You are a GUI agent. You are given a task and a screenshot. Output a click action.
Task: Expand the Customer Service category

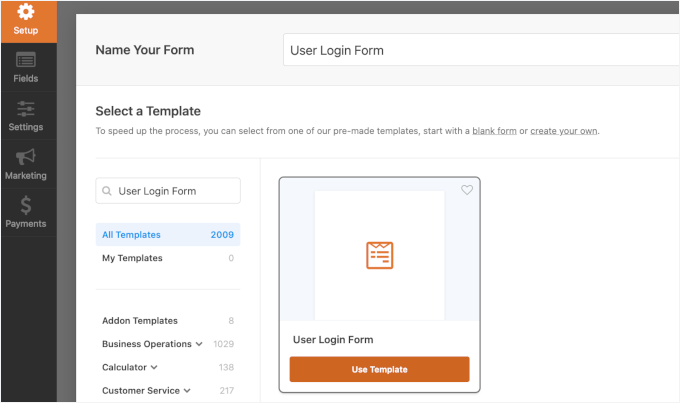187,391
